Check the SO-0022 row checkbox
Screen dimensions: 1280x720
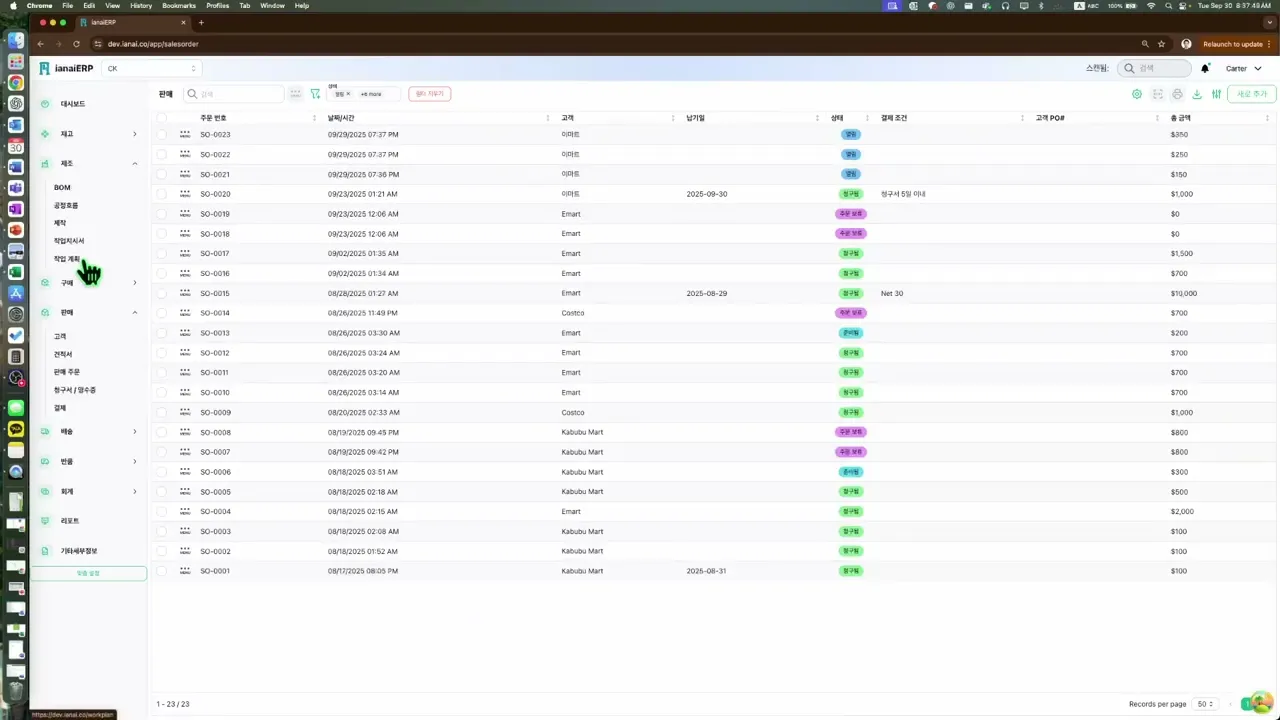tap(162, 154)
